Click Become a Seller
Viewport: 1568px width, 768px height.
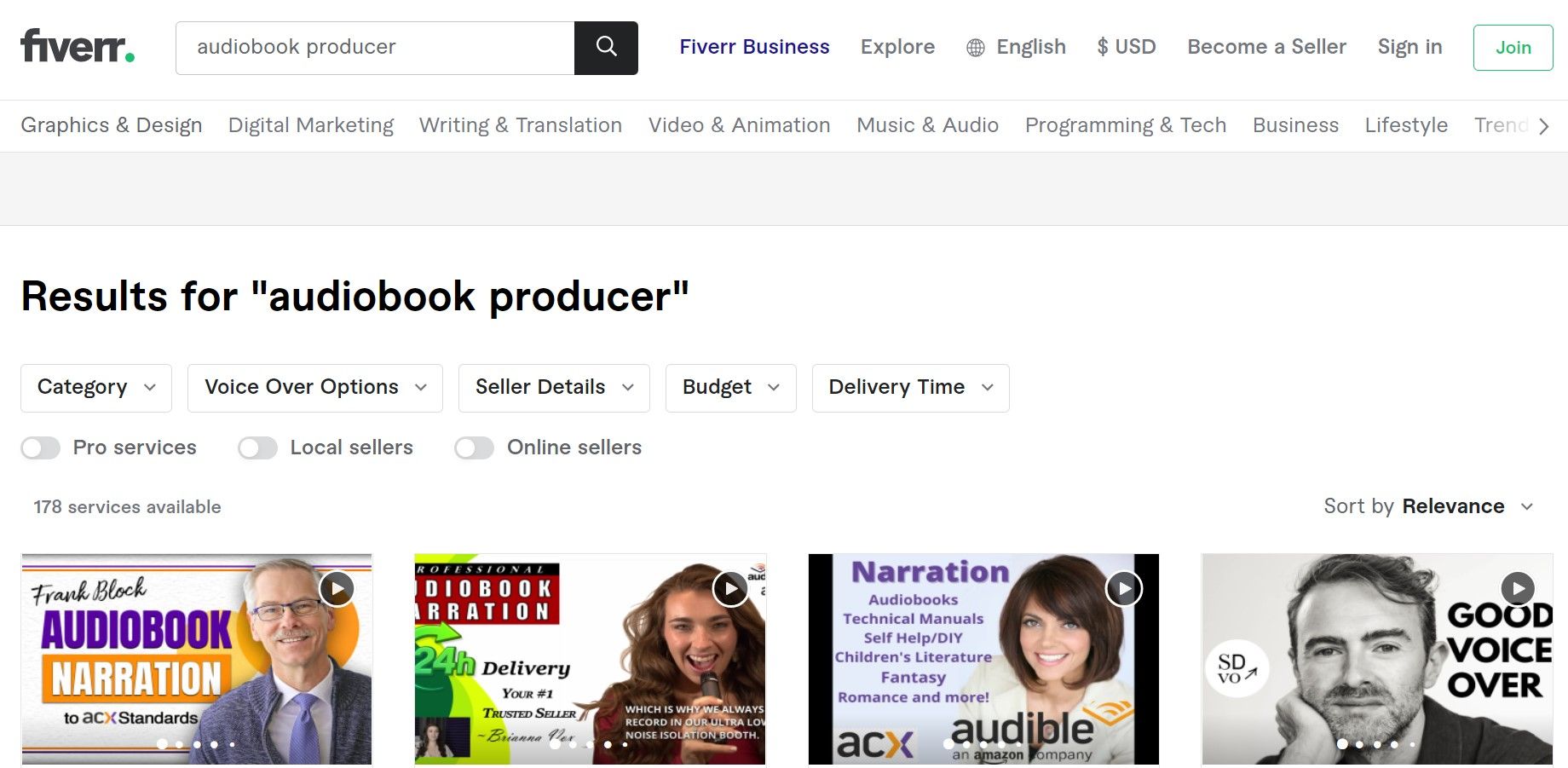click(1267, 47)
